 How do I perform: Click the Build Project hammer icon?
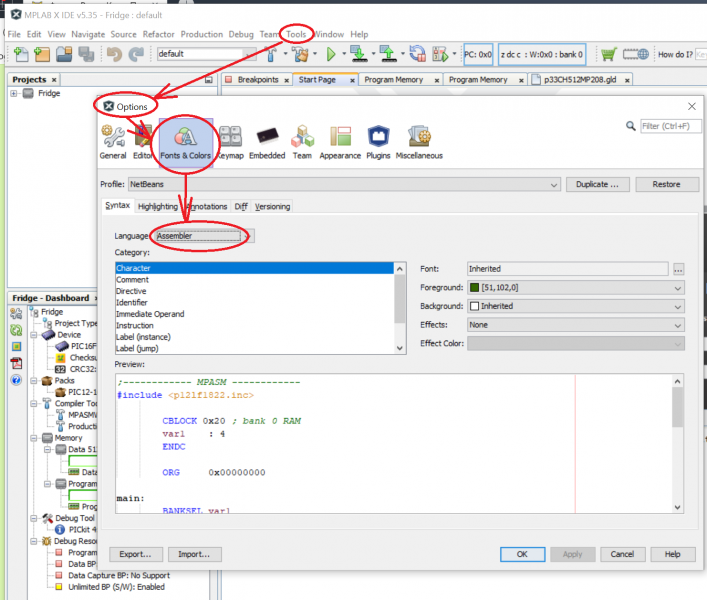coord(271,54)
